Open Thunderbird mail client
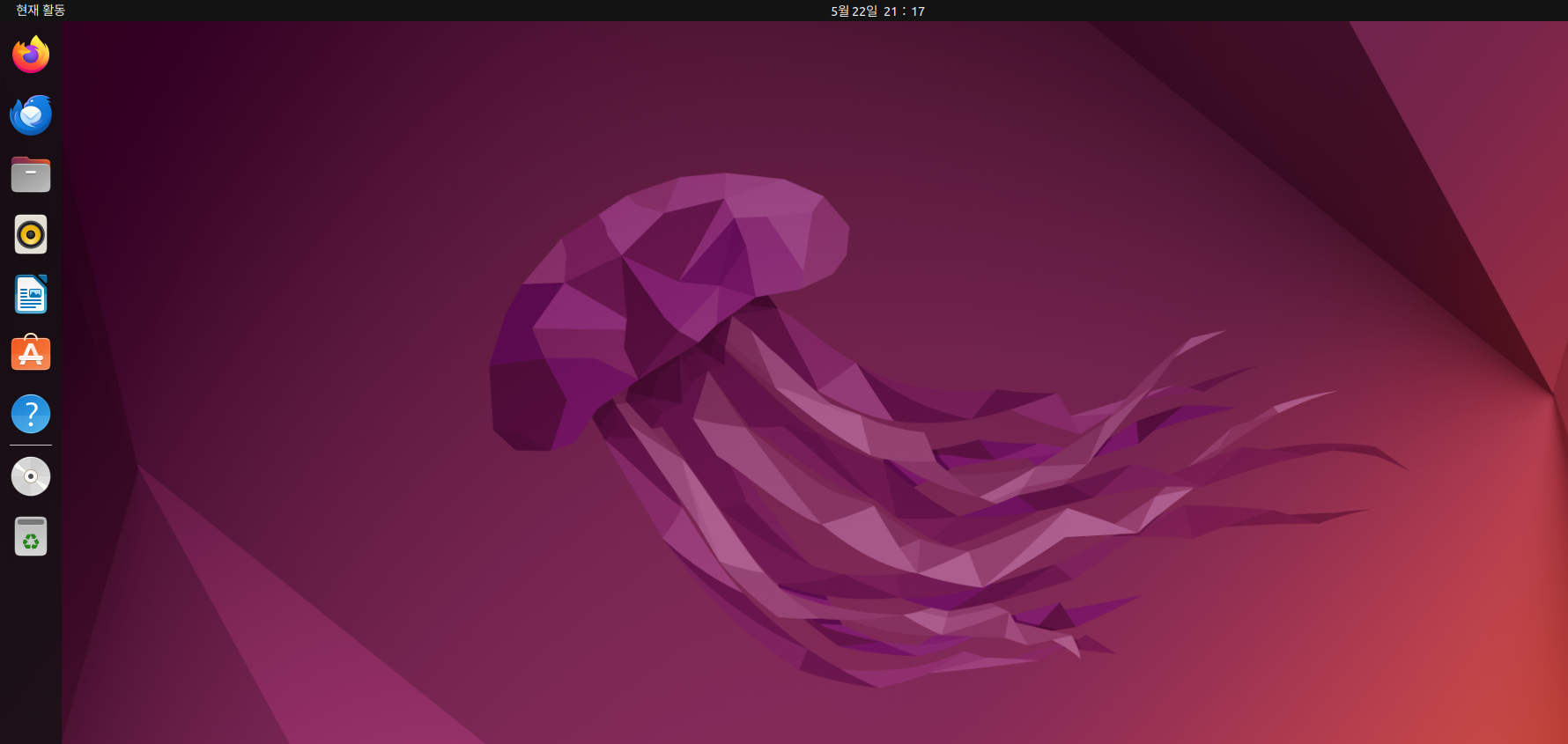Image resolution: width=1568 pixels, height=744 pixels. pyautogui.click(x=31, y=114)
